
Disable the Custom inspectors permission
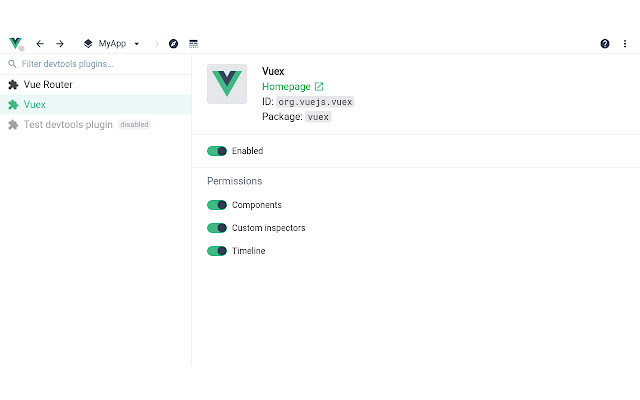[217, 228]
